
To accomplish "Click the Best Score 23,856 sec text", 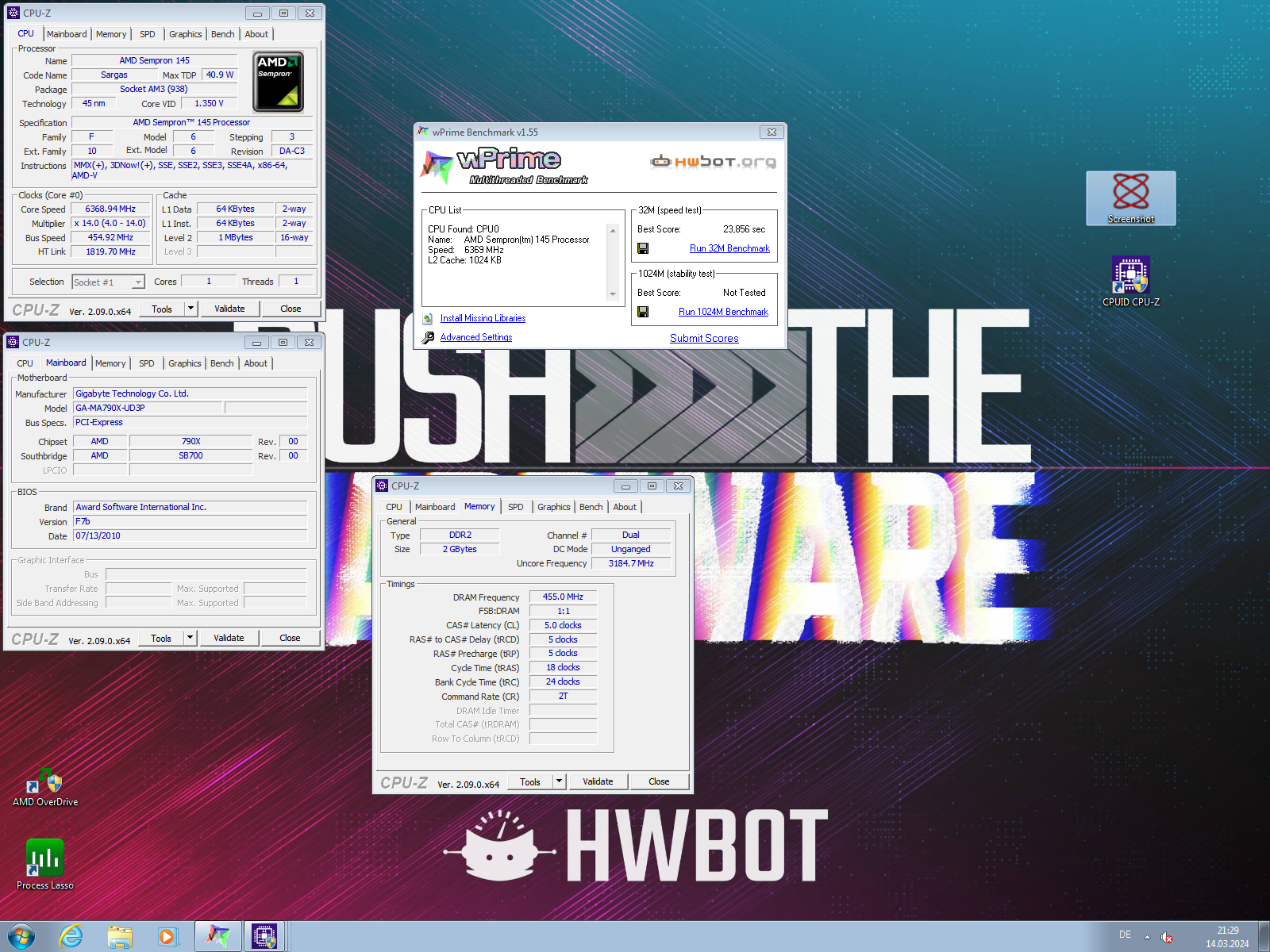I will click(744, 229).
